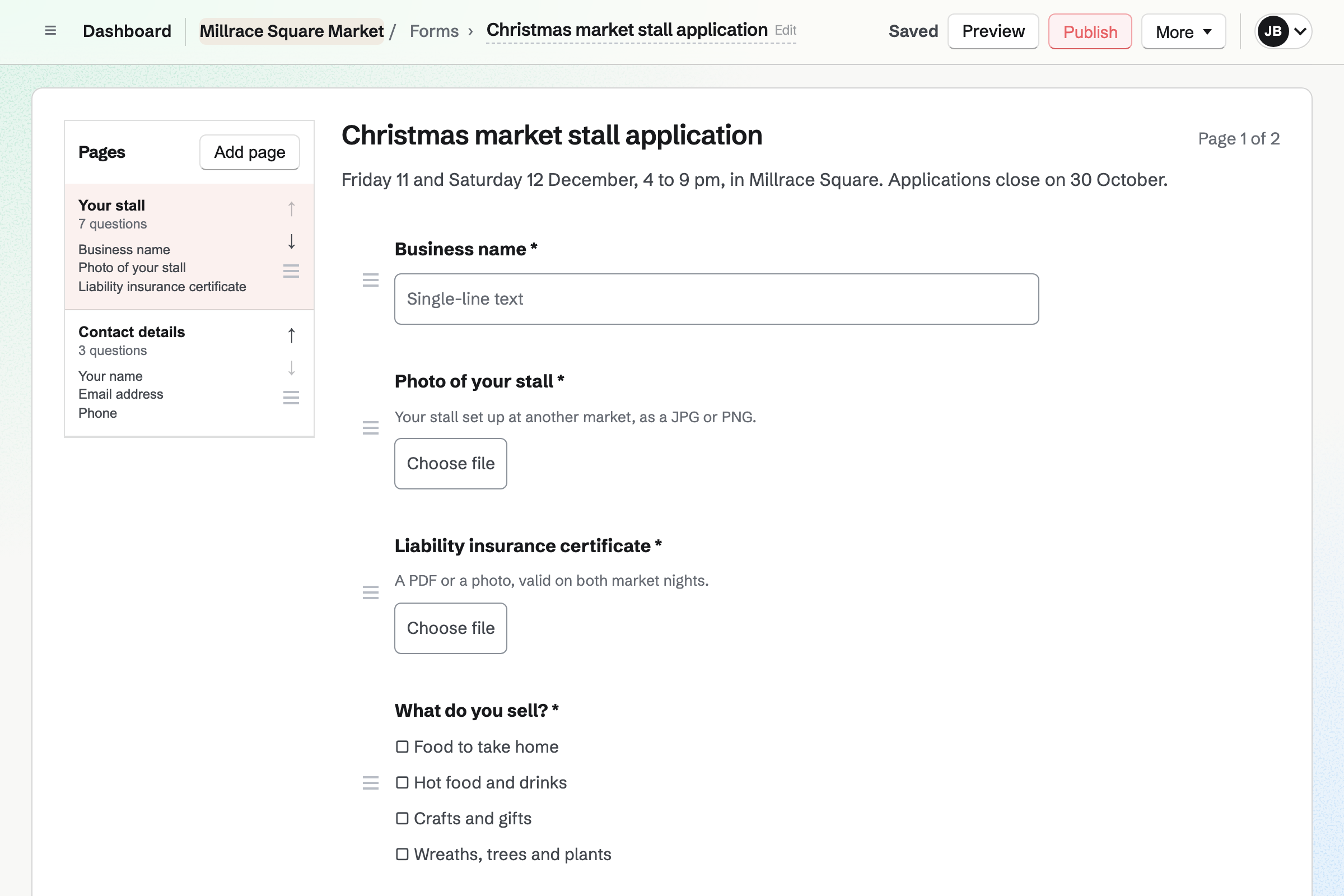Open the More dropdown menu
Screen dimensions: 1344x896
[x=1183, y=31]
